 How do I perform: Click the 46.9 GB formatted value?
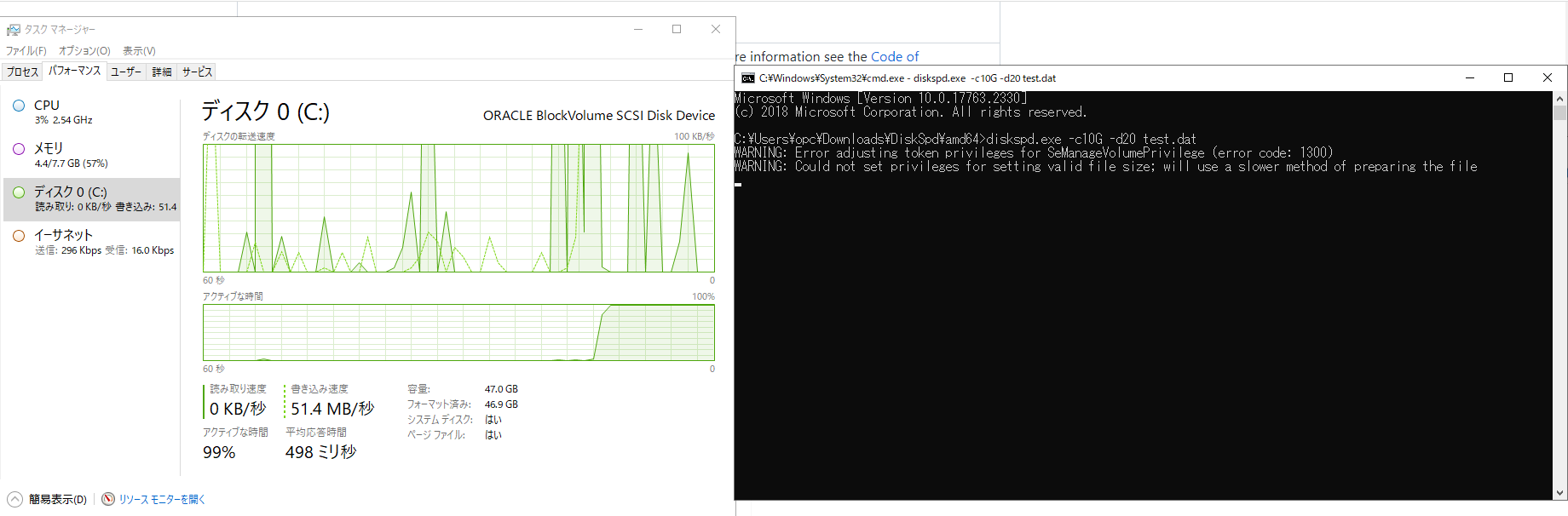coord(501,404)
